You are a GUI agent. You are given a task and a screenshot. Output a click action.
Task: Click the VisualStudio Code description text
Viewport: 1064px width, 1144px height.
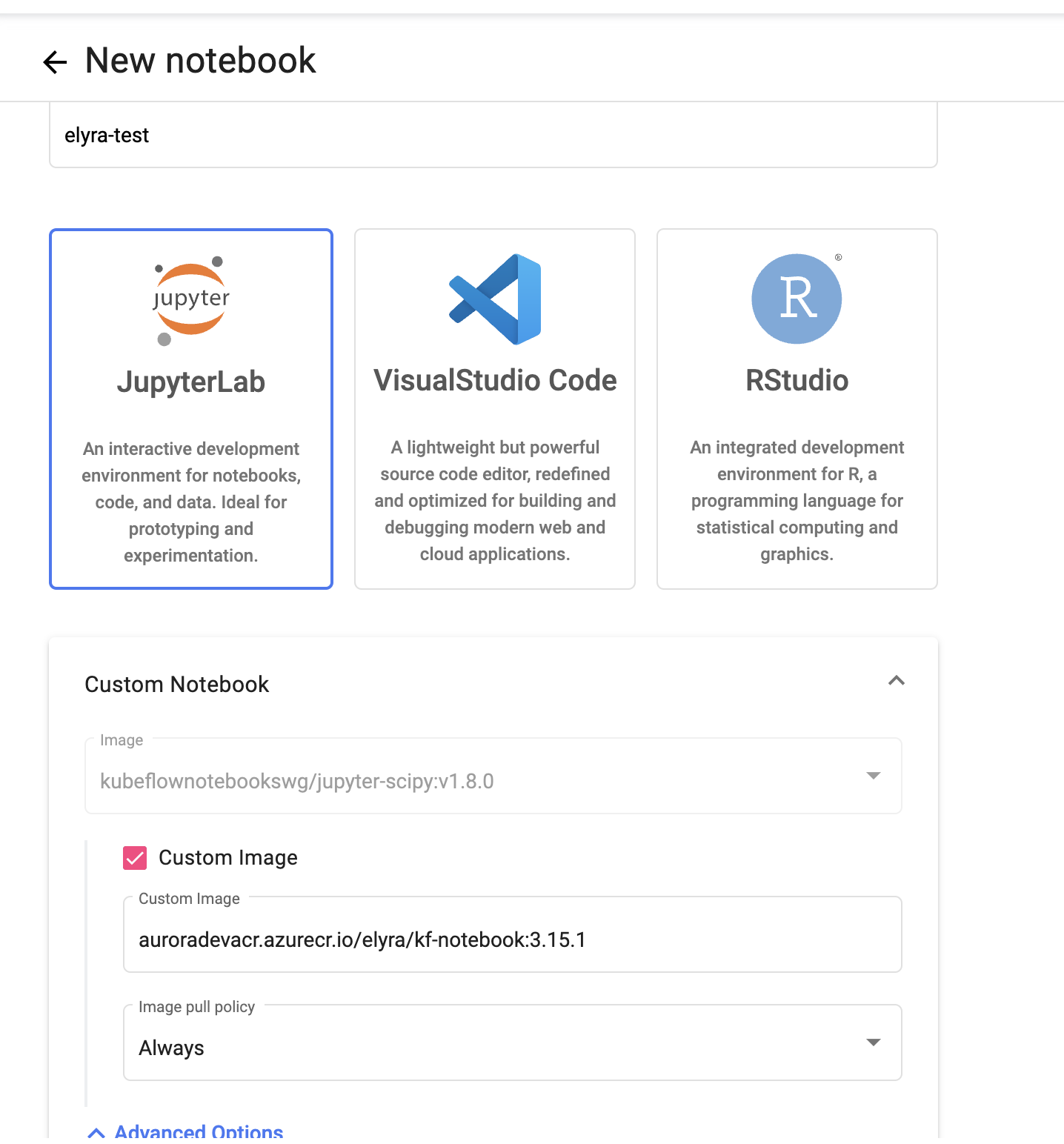tap(495, 501)
